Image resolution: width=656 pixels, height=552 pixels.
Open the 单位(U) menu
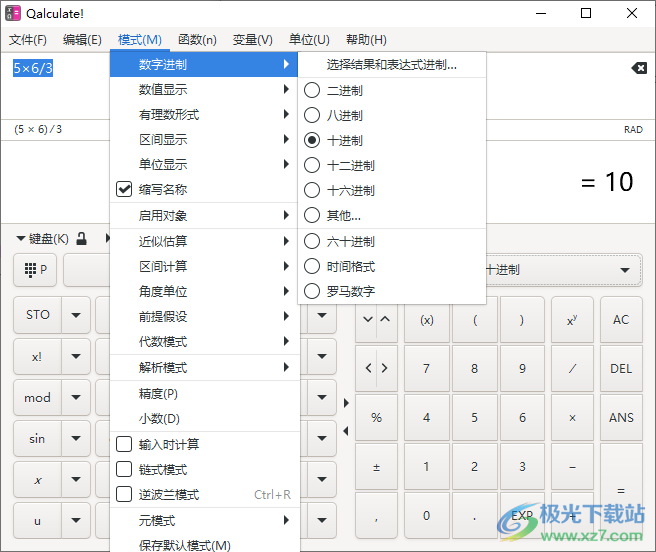(309, 40)
